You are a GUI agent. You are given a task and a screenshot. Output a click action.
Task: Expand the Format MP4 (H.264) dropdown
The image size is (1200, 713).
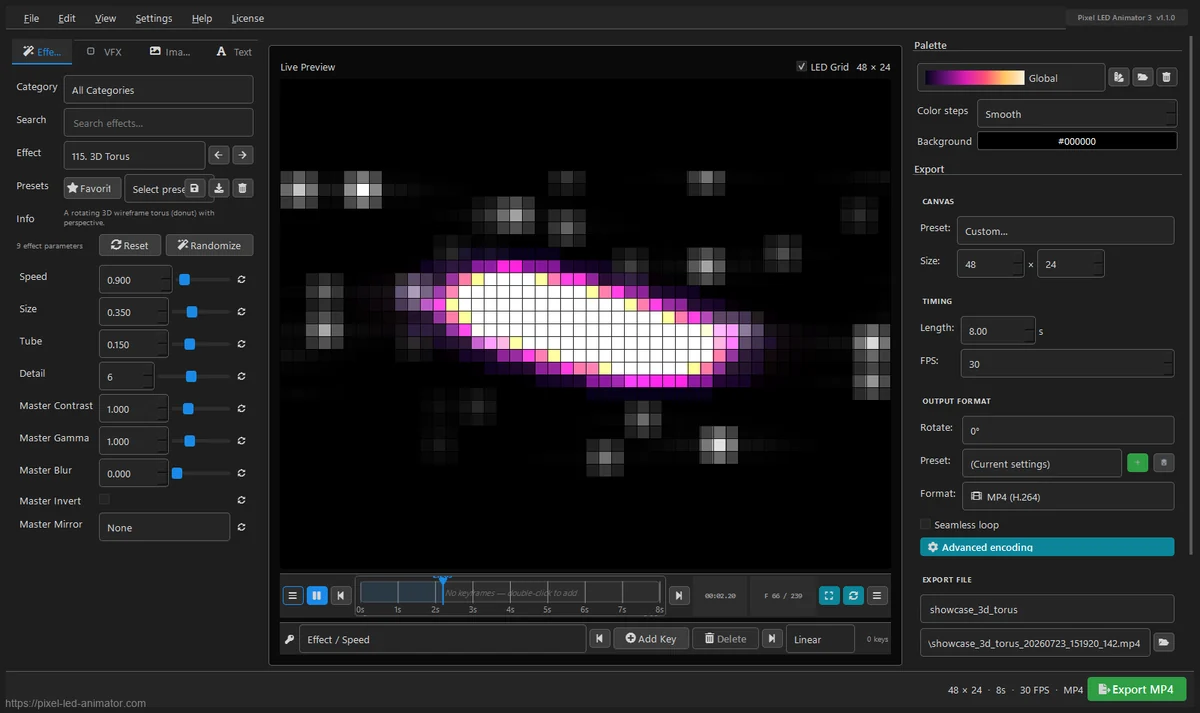[1067, 496]
